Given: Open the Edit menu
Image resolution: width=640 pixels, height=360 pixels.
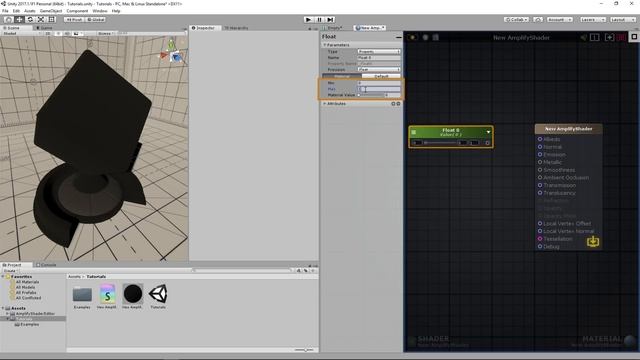Looking at the screenshot, I should click(16, 11).
